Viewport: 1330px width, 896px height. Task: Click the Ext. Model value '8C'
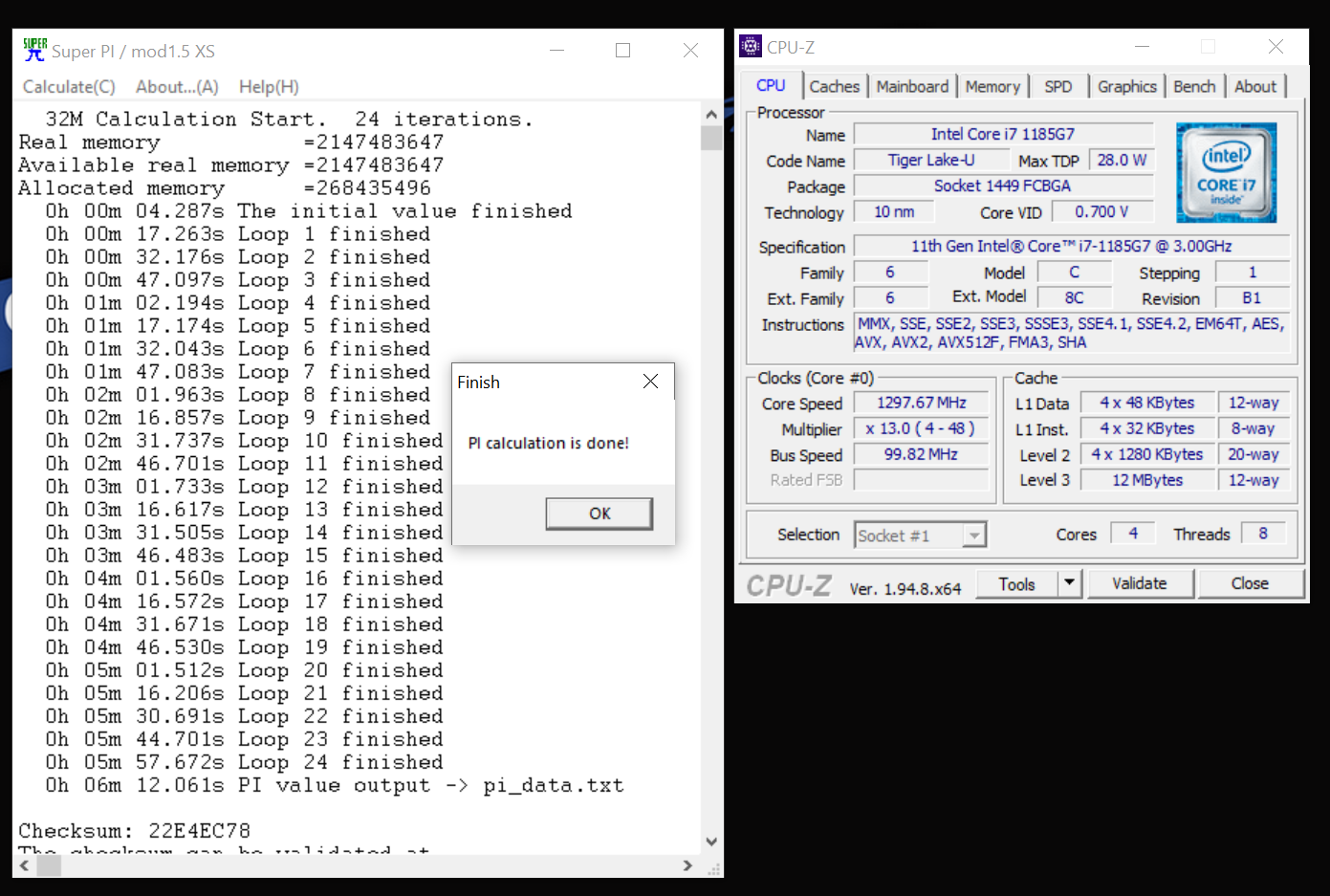[1075, 298]
